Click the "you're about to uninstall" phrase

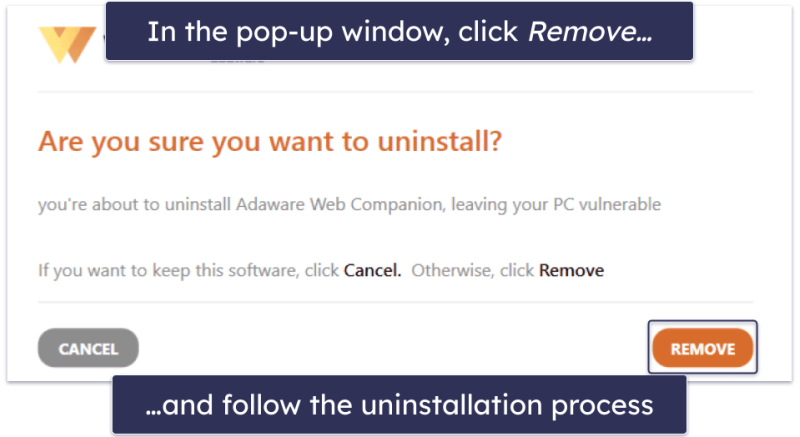coord(135,205)
